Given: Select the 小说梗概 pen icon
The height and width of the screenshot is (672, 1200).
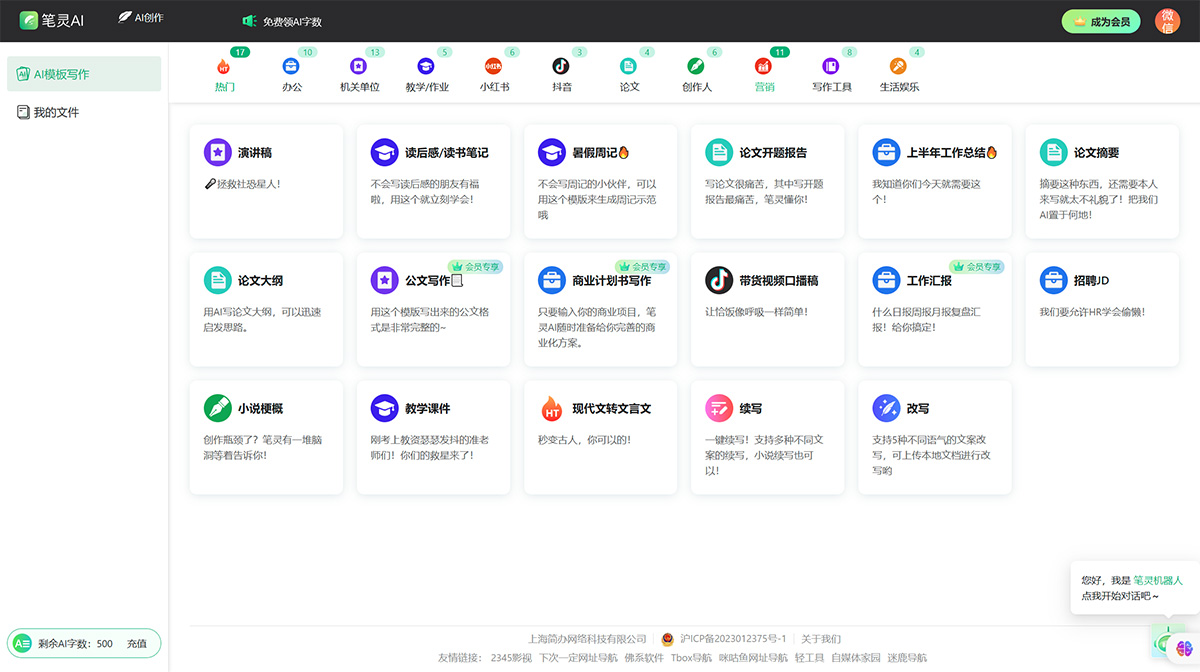Looking at the screenshot, I should pyautogui.click(x=219, y=408).
